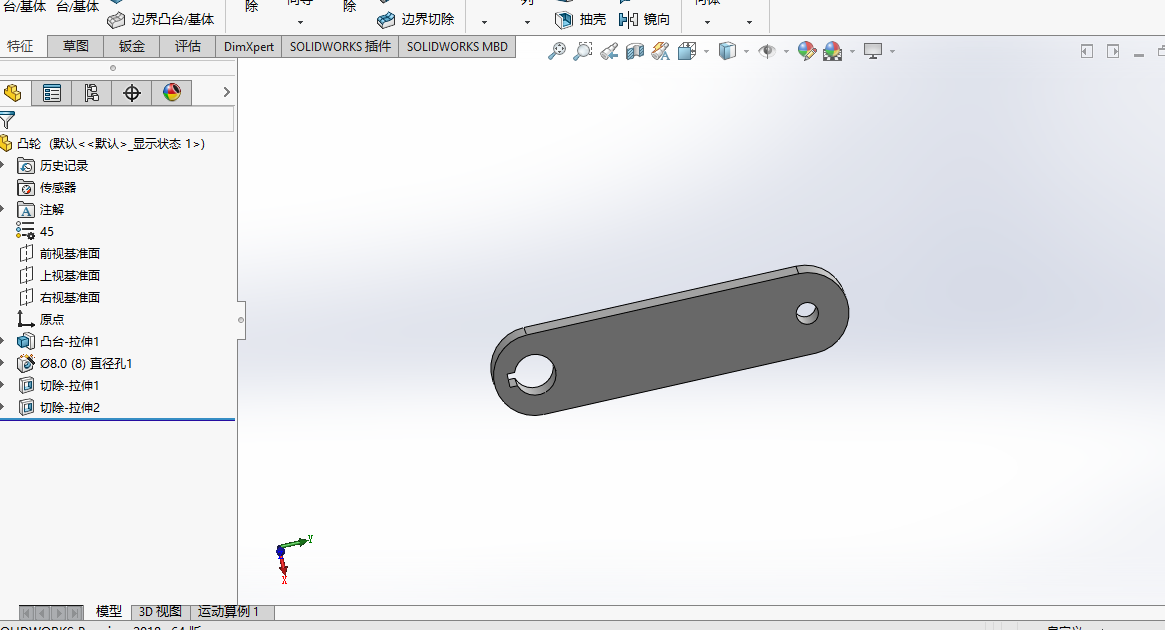
Task: Expand more manager tabs with chevron arrow
Action: coord(227,92)
